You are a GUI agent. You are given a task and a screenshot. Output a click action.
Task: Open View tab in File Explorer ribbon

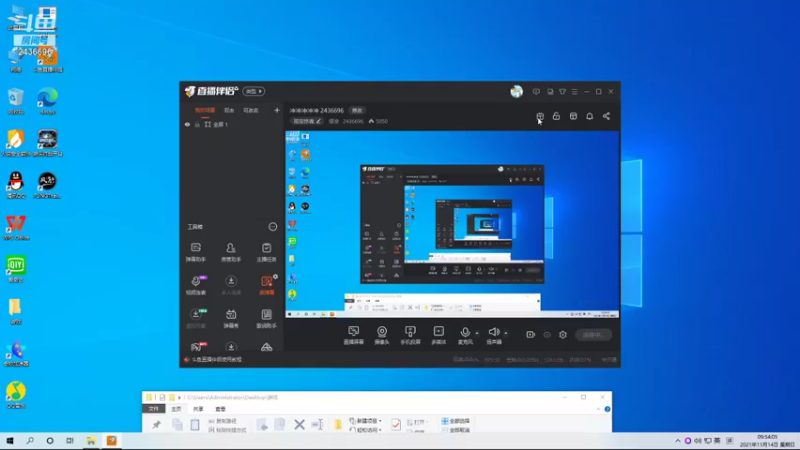pos(220,409)
